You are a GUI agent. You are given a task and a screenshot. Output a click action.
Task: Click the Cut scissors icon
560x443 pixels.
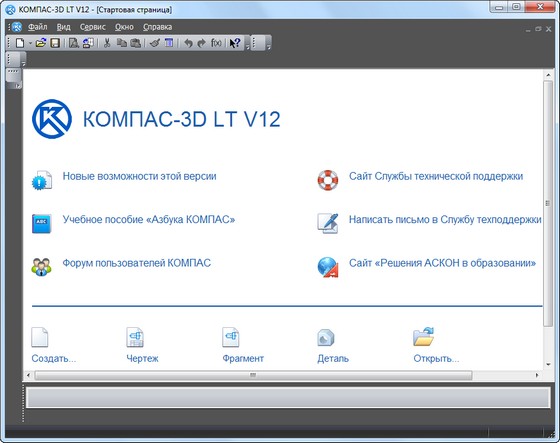106,43
